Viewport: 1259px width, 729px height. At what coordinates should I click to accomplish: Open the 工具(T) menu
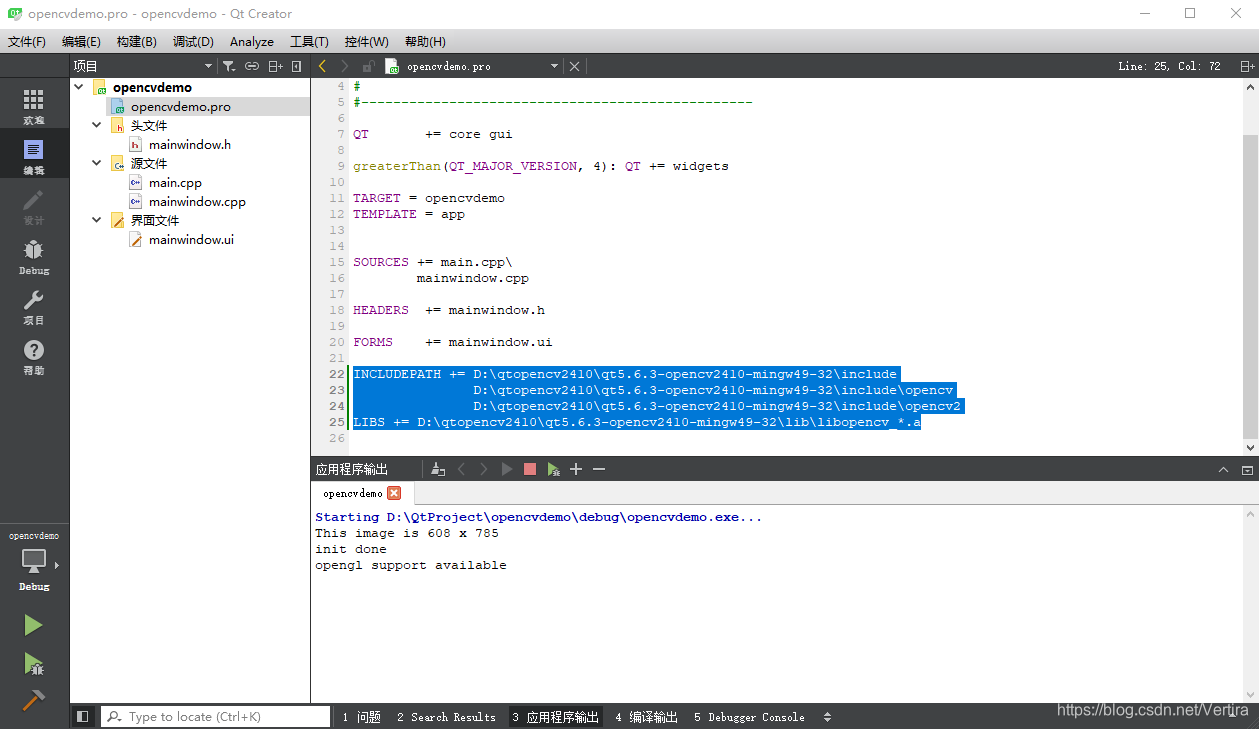(x=309, y=41)
